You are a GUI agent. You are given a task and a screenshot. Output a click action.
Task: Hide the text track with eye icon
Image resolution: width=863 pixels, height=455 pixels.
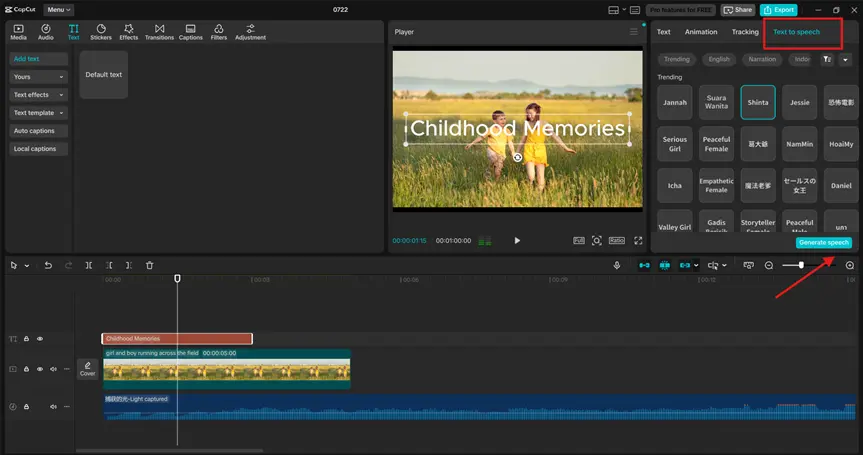tap(40, 339)
